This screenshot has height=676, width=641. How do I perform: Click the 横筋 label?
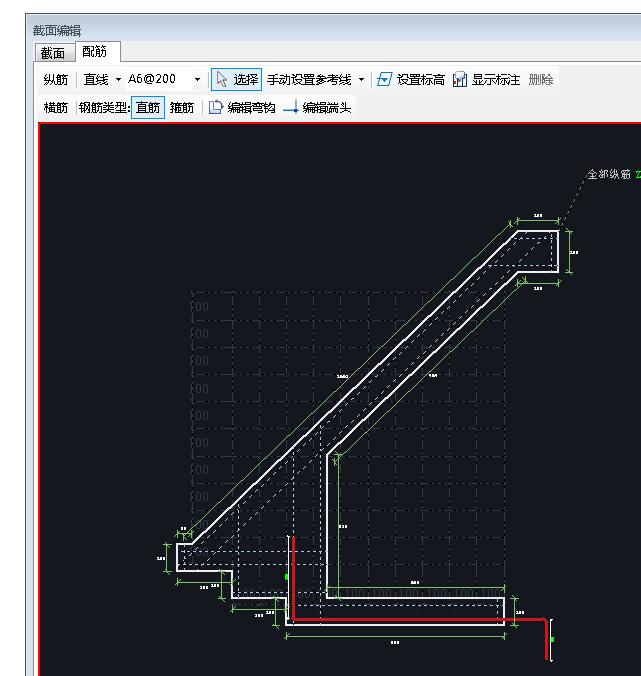click(x=56, y=107)
